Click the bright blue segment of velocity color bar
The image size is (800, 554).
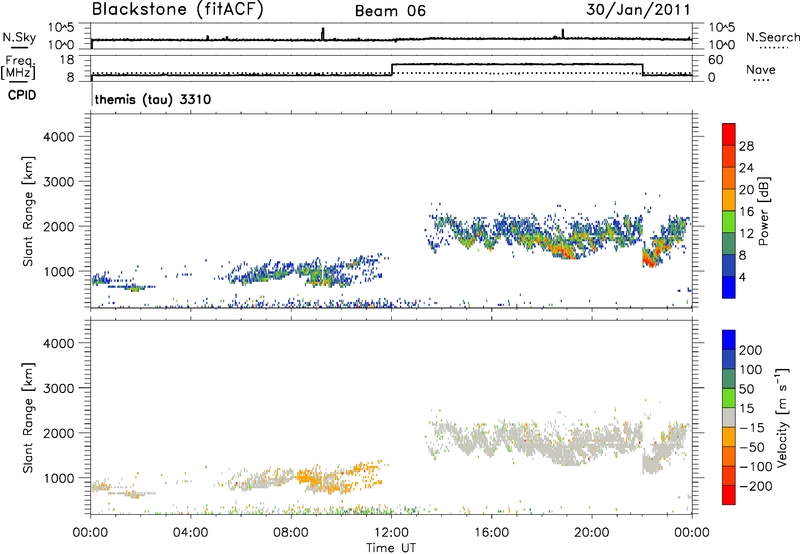click(729, 340)
